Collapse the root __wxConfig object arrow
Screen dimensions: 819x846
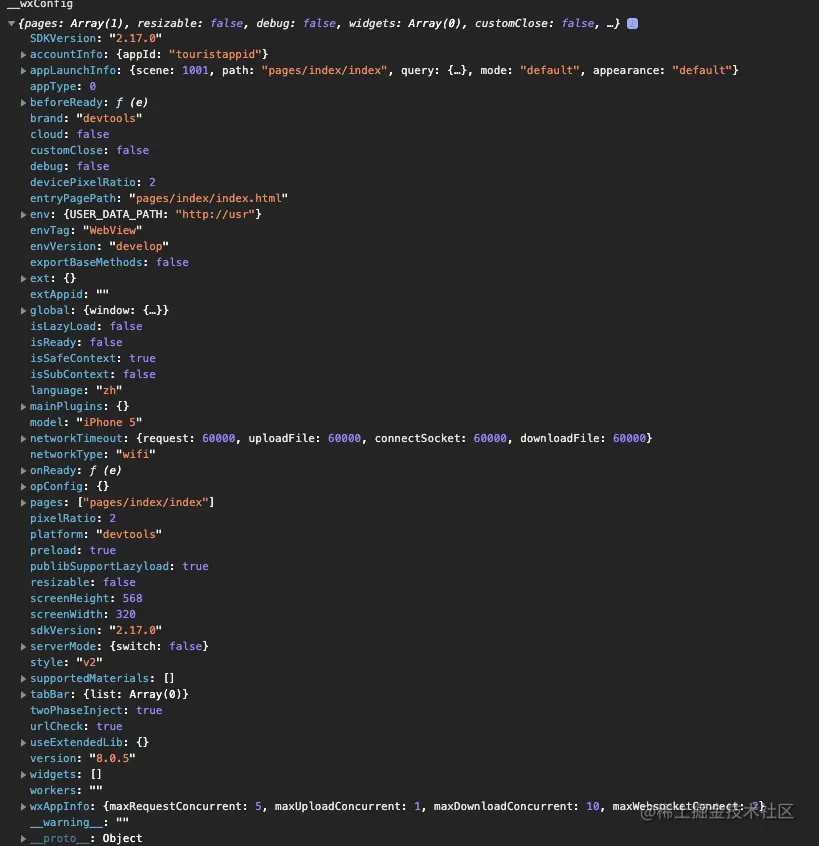(x=11, y=23)
